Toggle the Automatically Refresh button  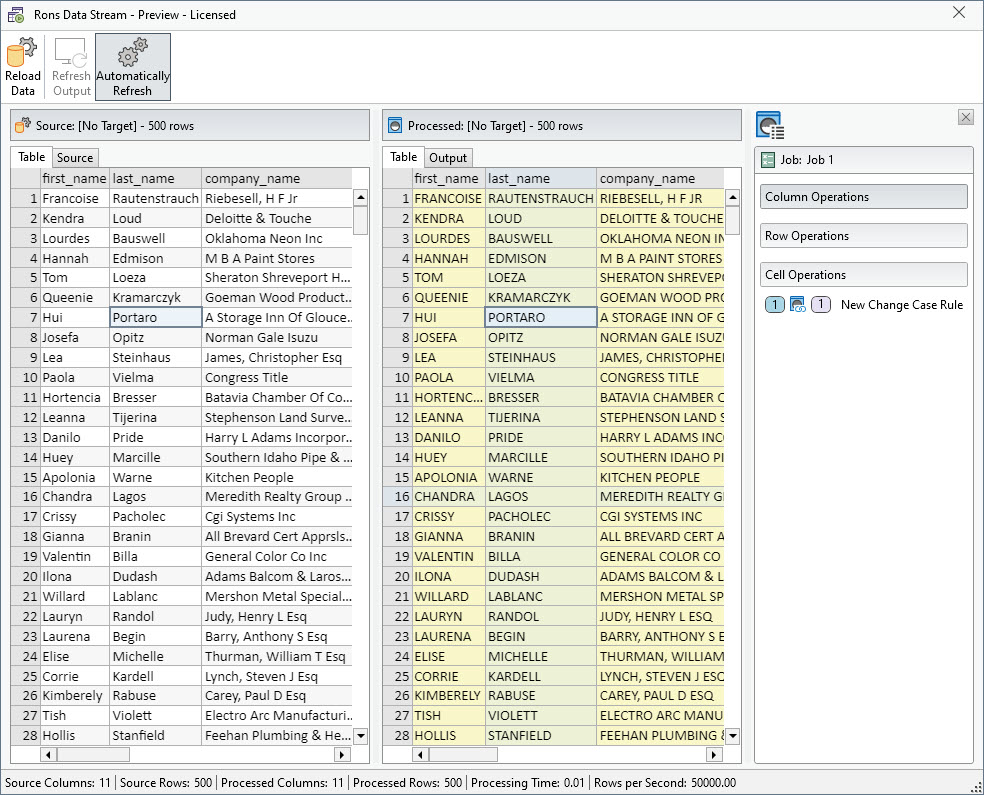tap(133, 66)
